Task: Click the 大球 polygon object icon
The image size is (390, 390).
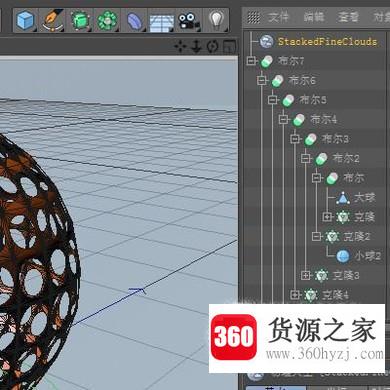Action: (x=343, y=198)
